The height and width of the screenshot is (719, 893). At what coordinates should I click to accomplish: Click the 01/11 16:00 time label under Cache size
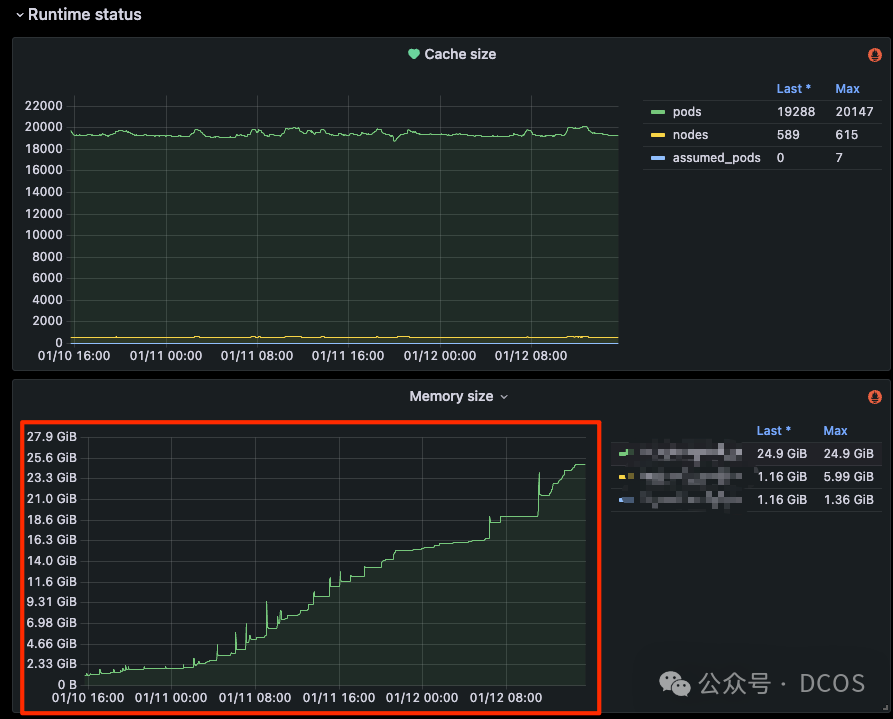pos(348,356)
